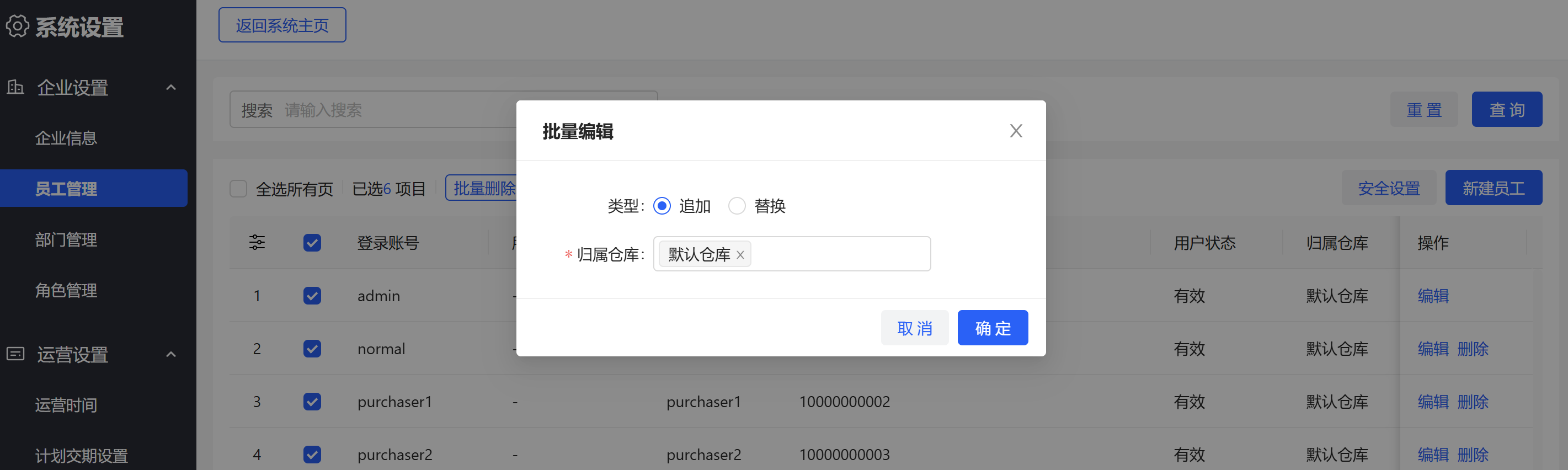Select the 替换 radio option
Screen dimensions: 1568x470
[x=737, y=206]
